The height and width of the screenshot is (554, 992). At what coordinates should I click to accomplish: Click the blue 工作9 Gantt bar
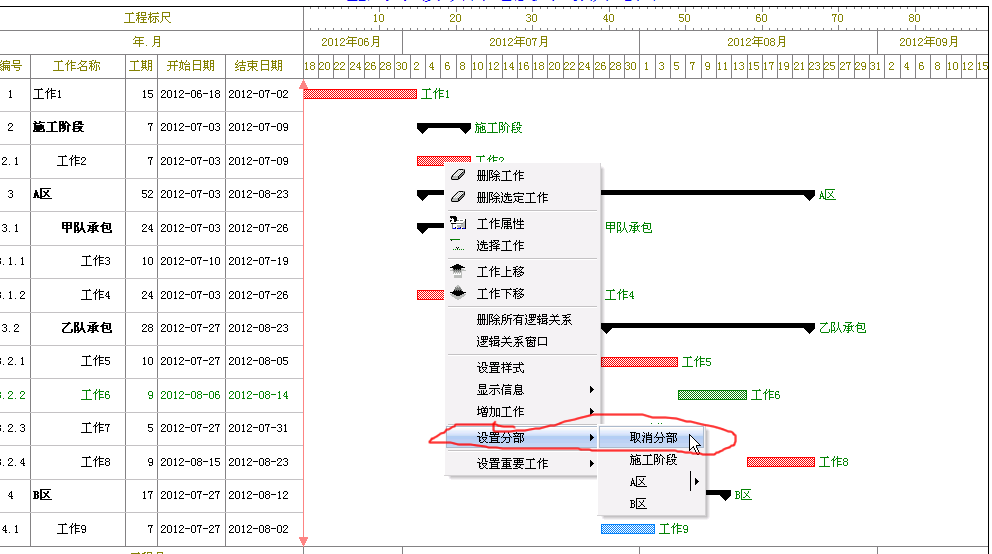[x=628, y=529]
